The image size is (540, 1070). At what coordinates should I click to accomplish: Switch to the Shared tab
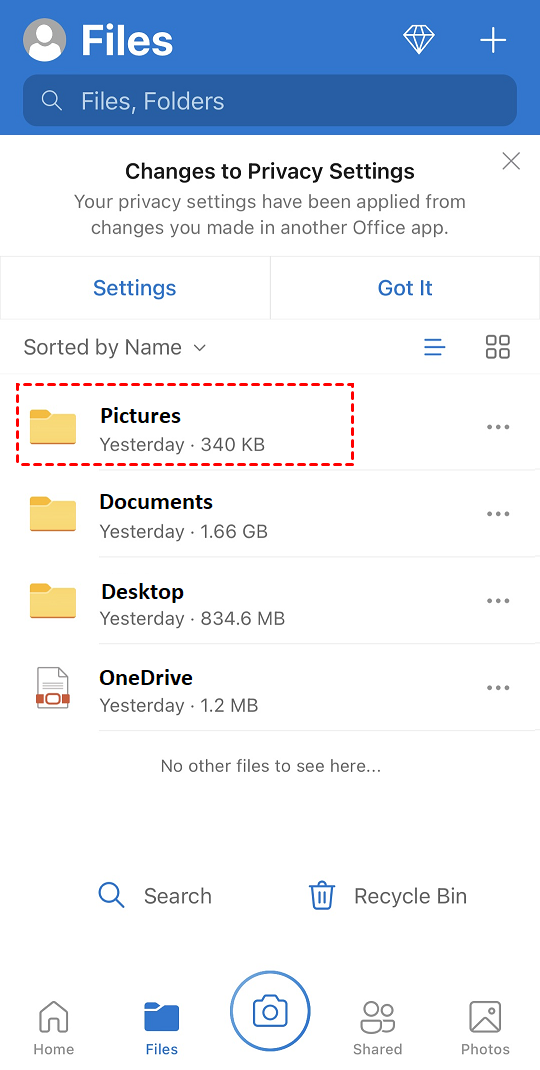coord(378,1028)
